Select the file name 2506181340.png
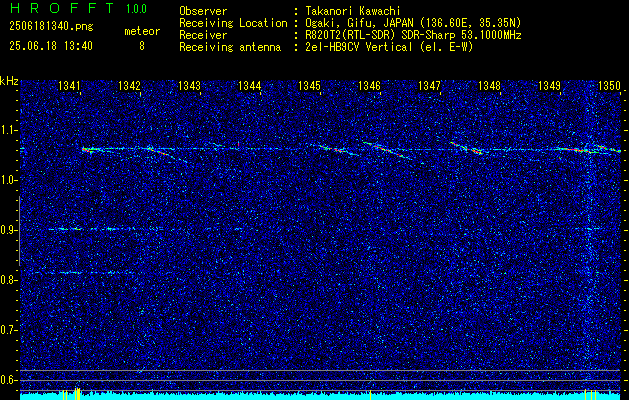The width and height of the screenshot is (629, 400). [51, 27]
